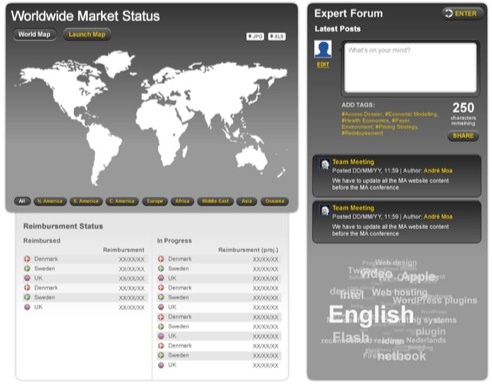Click the first UK flag in Reimbursed list
The height and width of the screenshot is (384, 492).
click(x=27, y=278)
